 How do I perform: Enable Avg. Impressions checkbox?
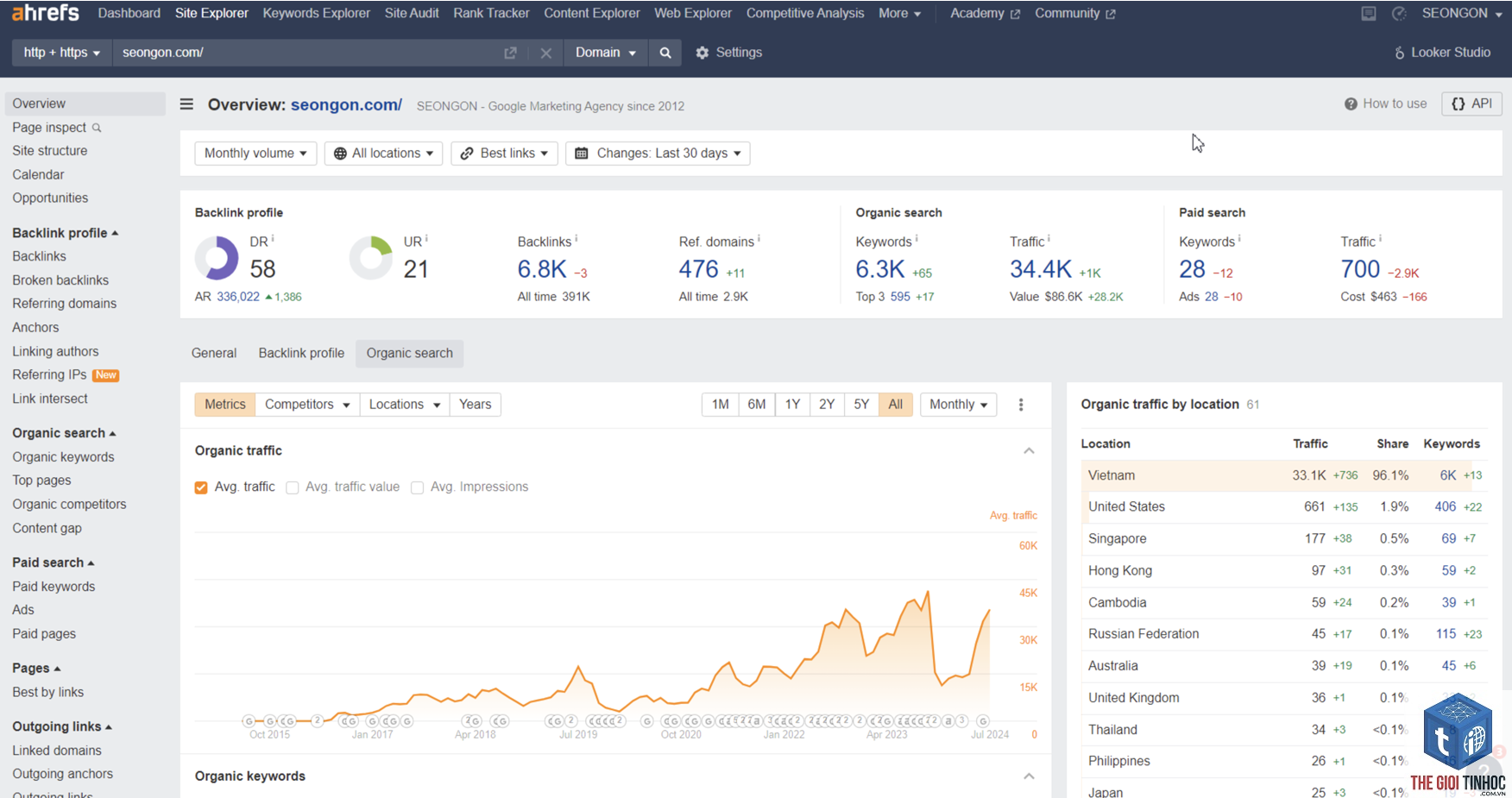click(x=418, y=487)
